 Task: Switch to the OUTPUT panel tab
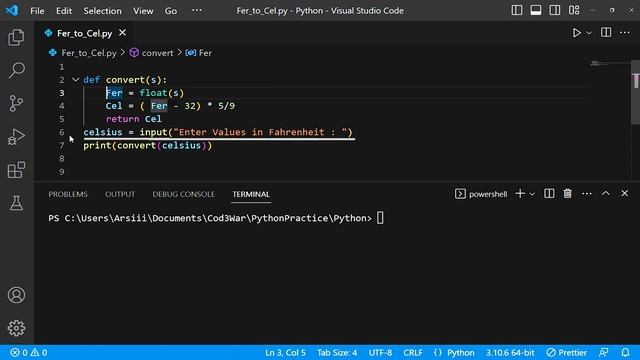[120, 194]
